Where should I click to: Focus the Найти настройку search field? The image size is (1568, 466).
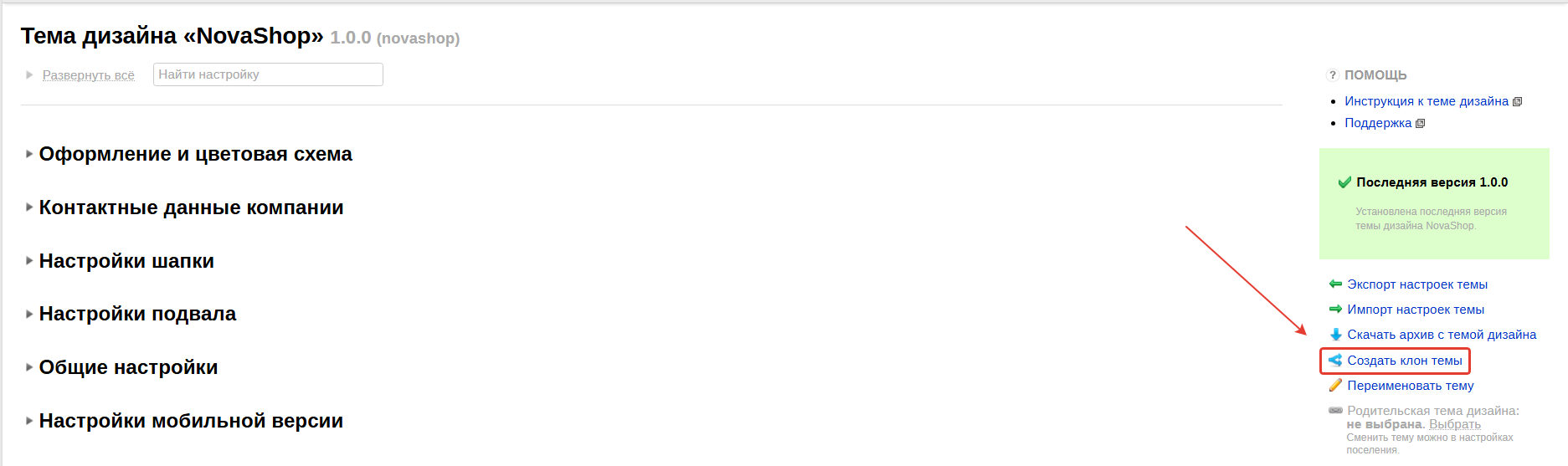point(268,74)
